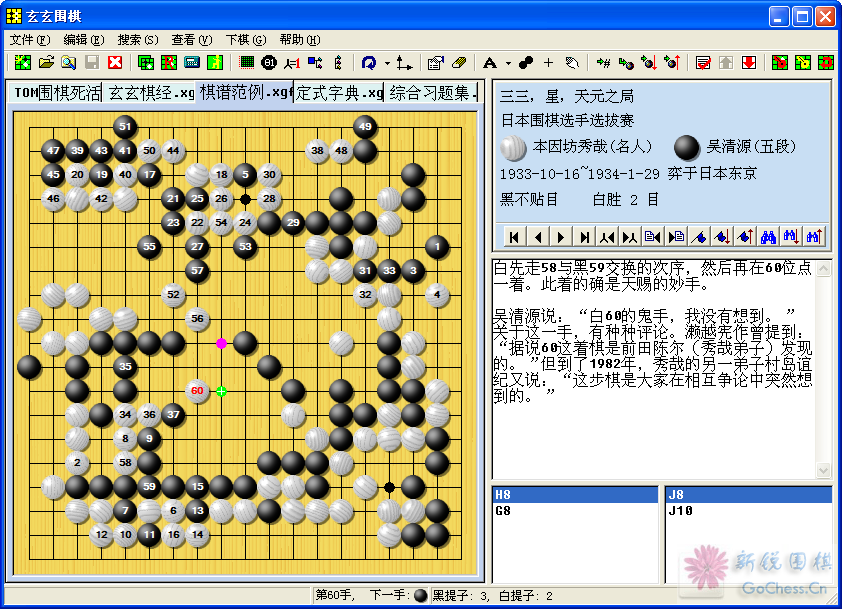Click the blue flag bookmark button
The width and height of the screenshot is (842, 609).
699,237
